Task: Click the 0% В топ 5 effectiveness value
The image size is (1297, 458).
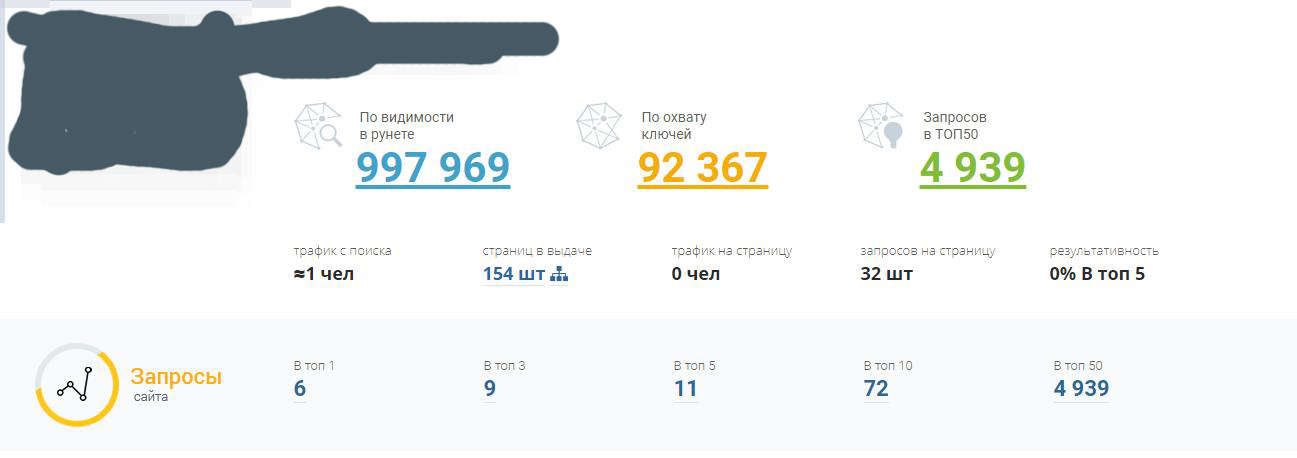Action: click(x=1097, y=274)
